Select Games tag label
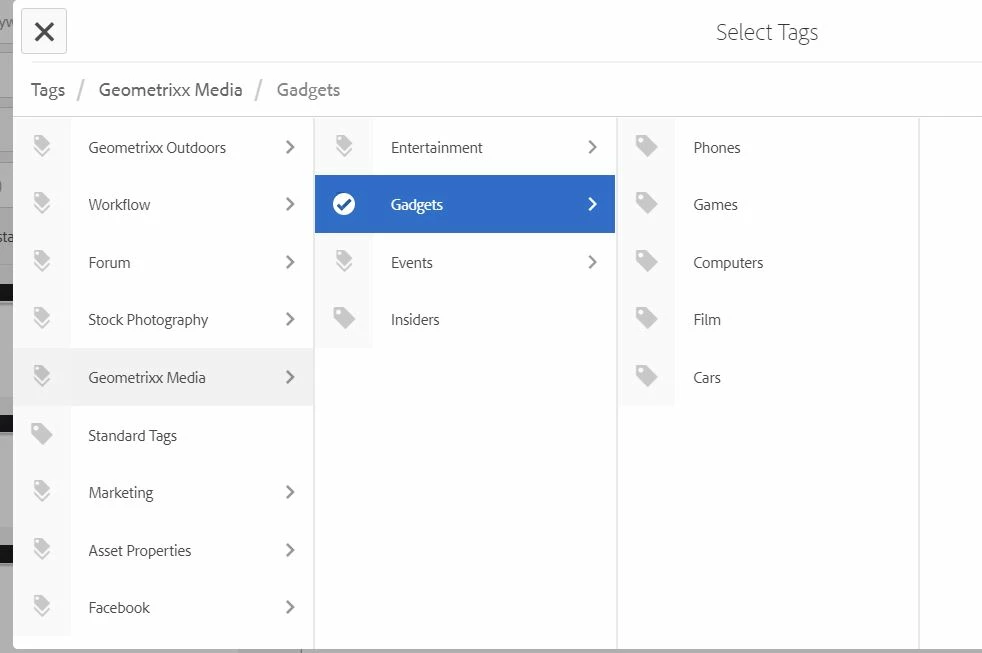The width and height of the screenshot is (982, 653). [x=715, y=205]
